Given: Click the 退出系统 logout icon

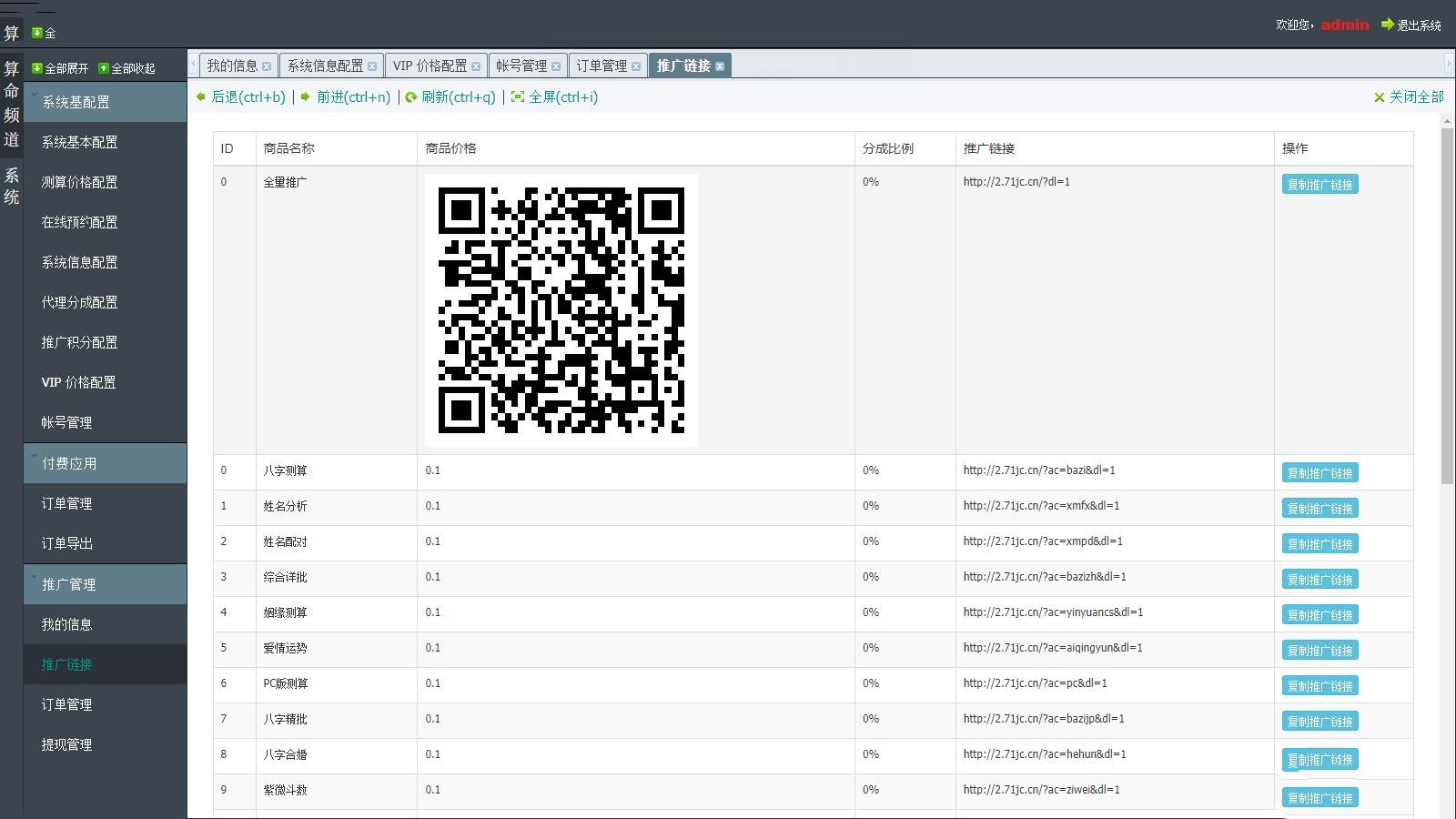Looking at the screenshot, I should coord(1388,25).
